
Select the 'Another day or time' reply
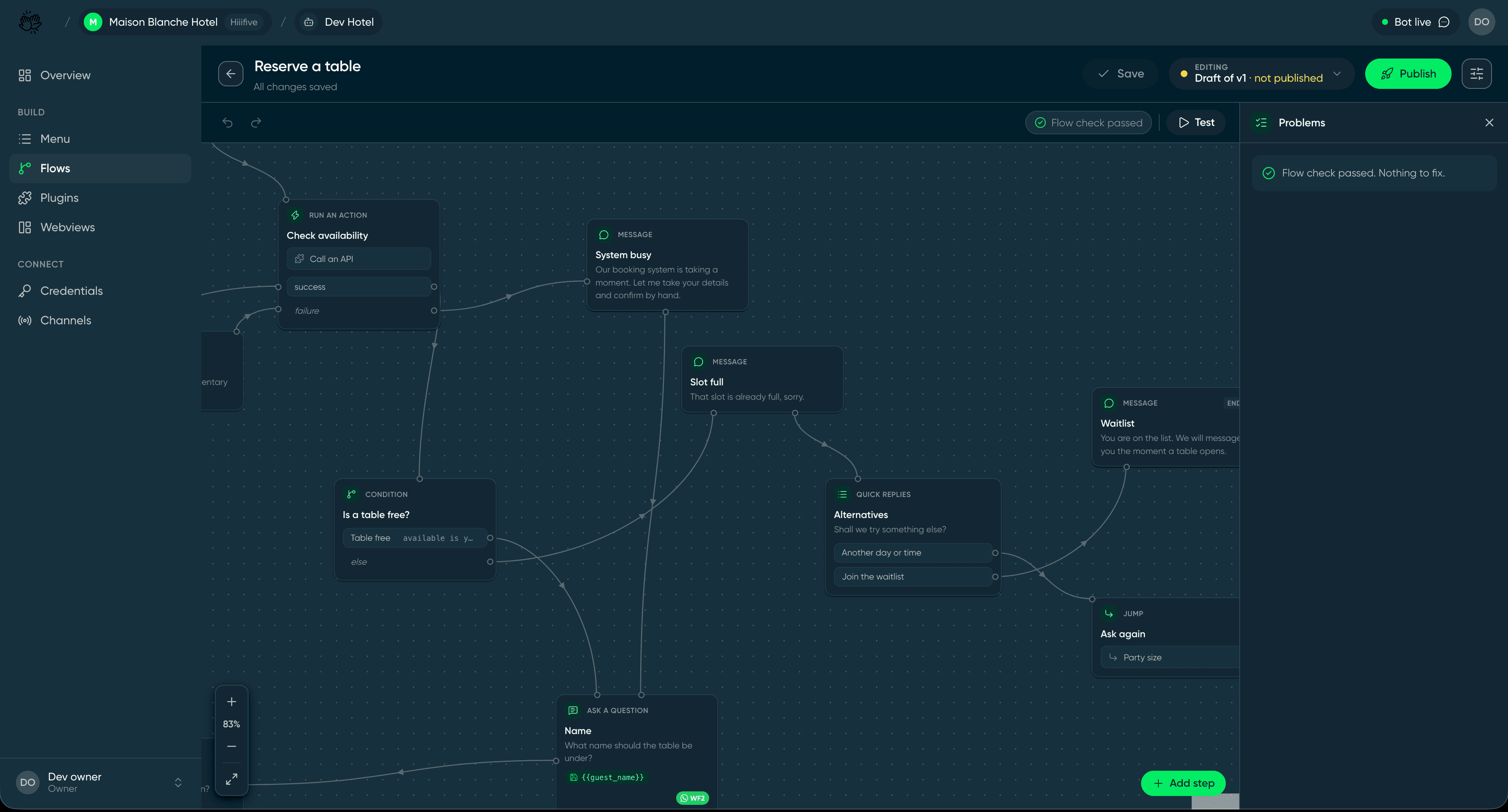[x=913, y=553]
